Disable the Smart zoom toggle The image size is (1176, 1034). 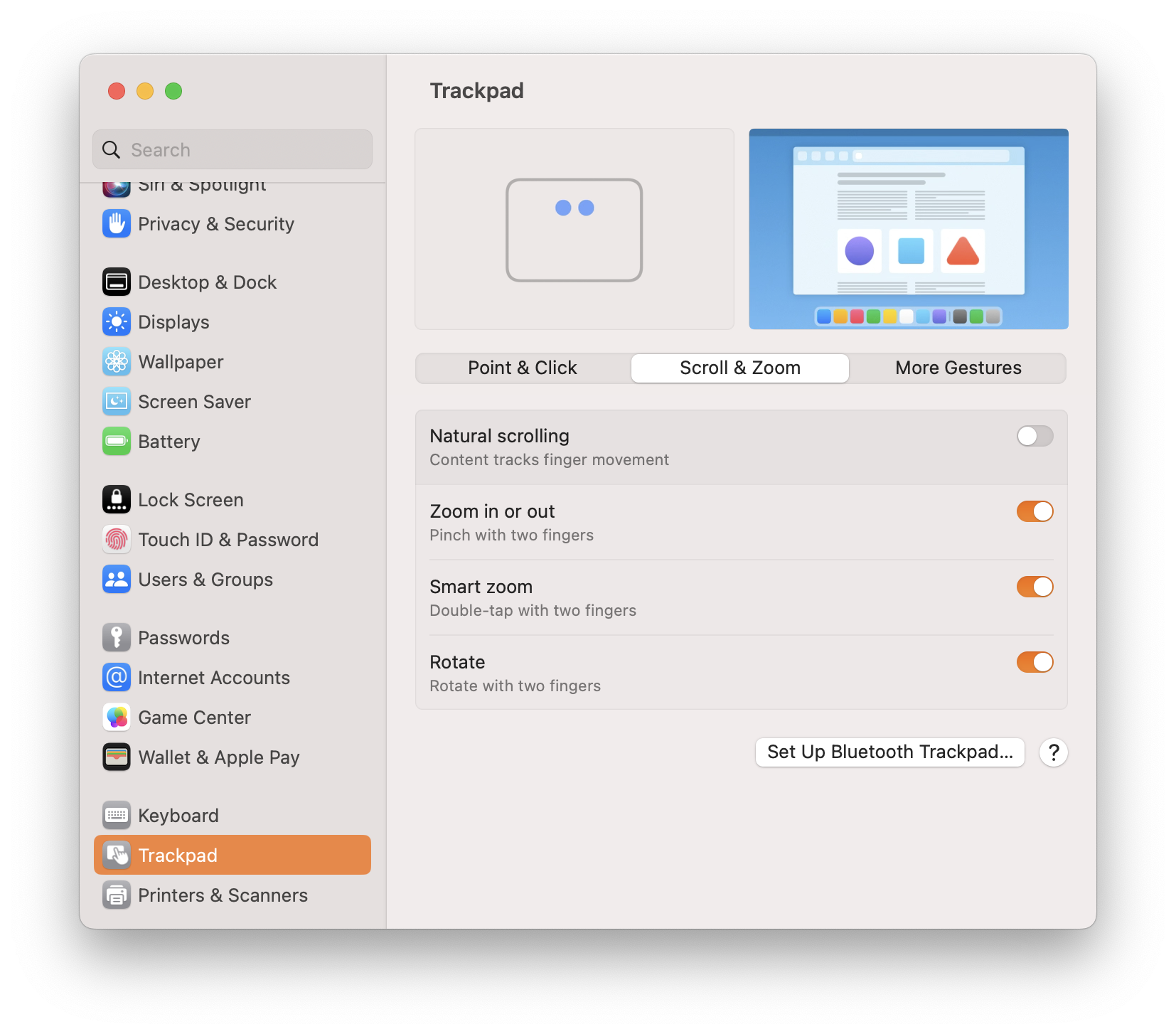[1035, 587]
